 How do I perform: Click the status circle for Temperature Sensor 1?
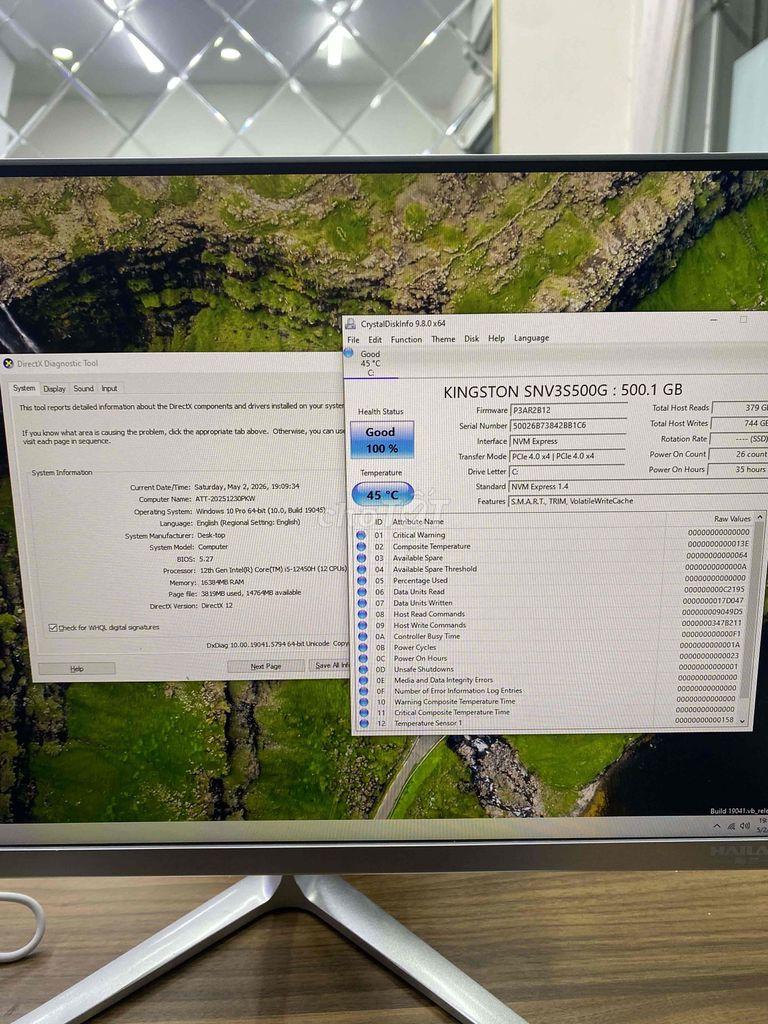364,723
